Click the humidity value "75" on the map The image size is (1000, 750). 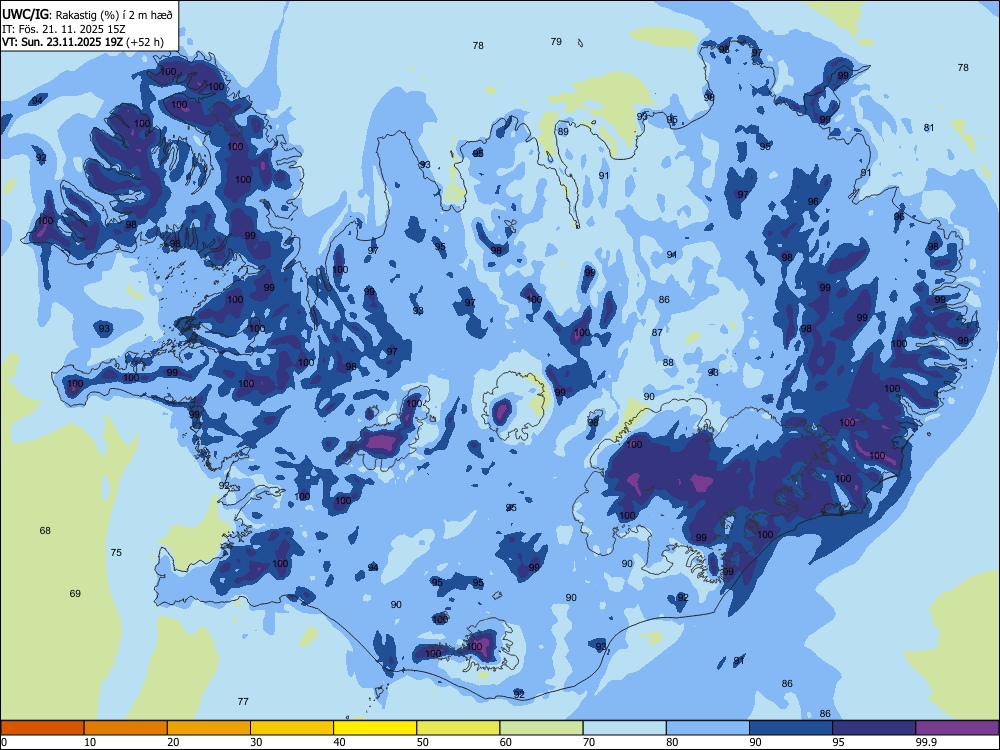tap(116, 553)
